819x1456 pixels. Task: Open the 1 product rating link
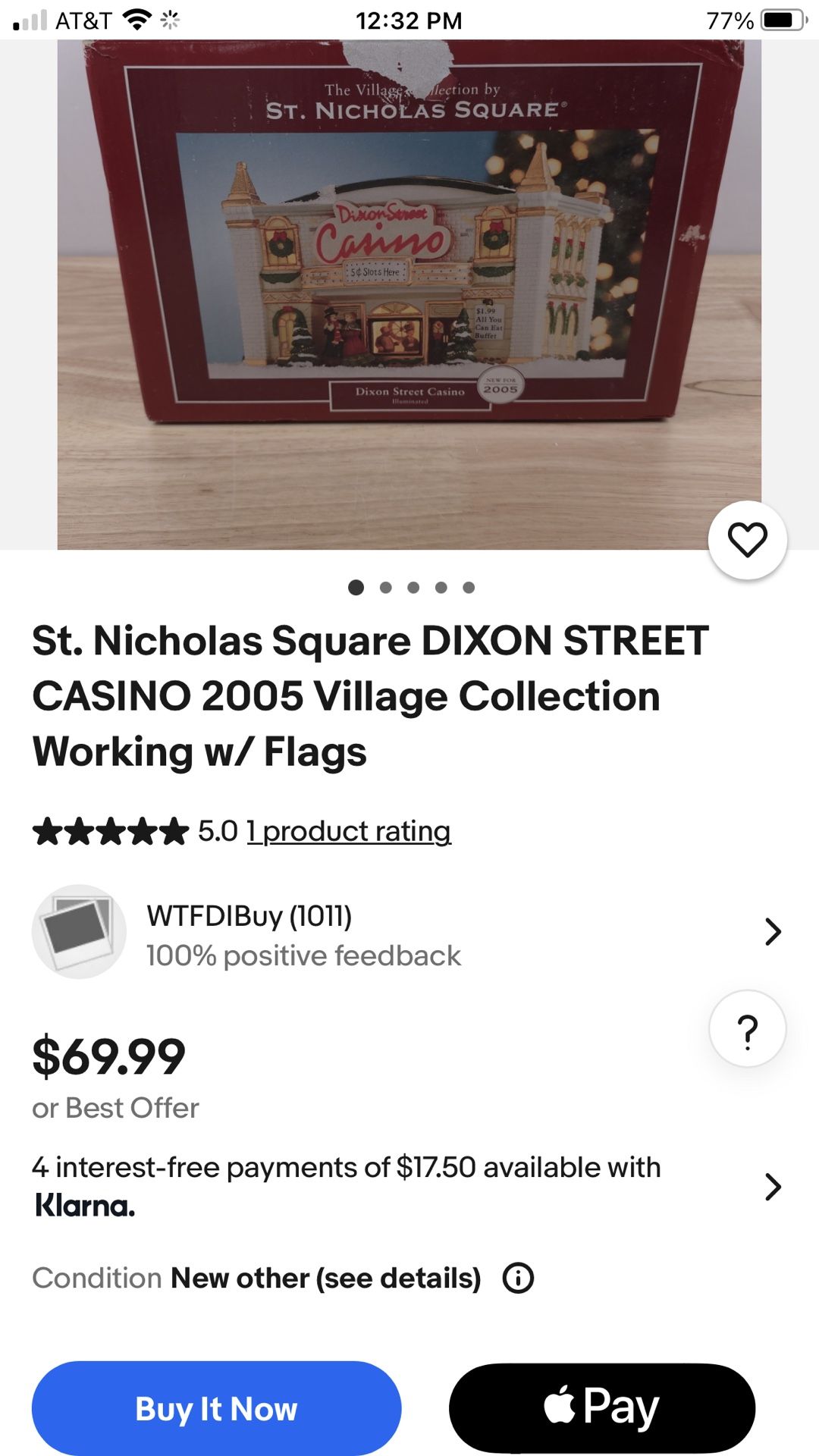pos(349,831)
